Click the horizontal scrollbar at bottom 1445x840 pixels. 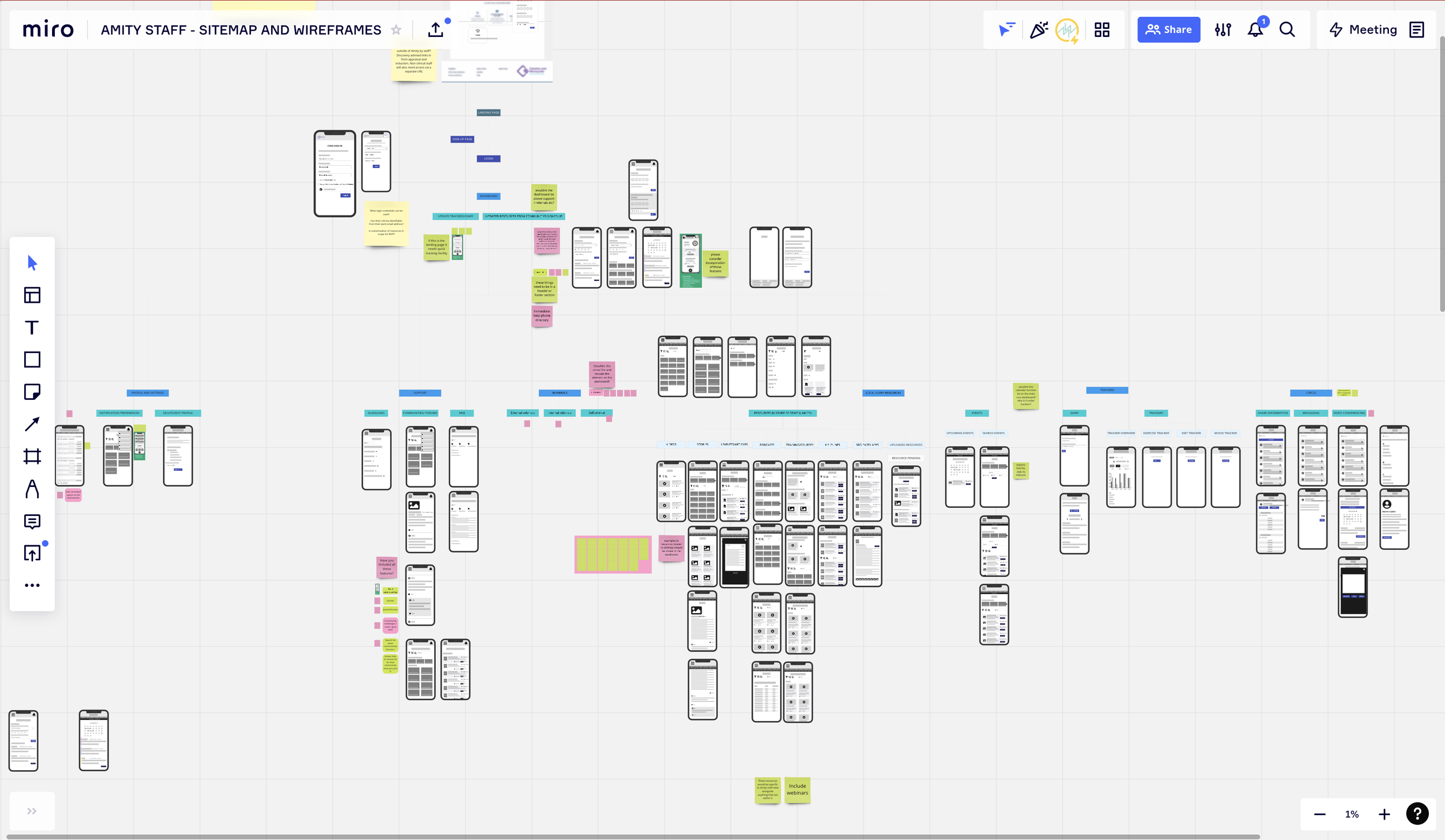(633, 837)
